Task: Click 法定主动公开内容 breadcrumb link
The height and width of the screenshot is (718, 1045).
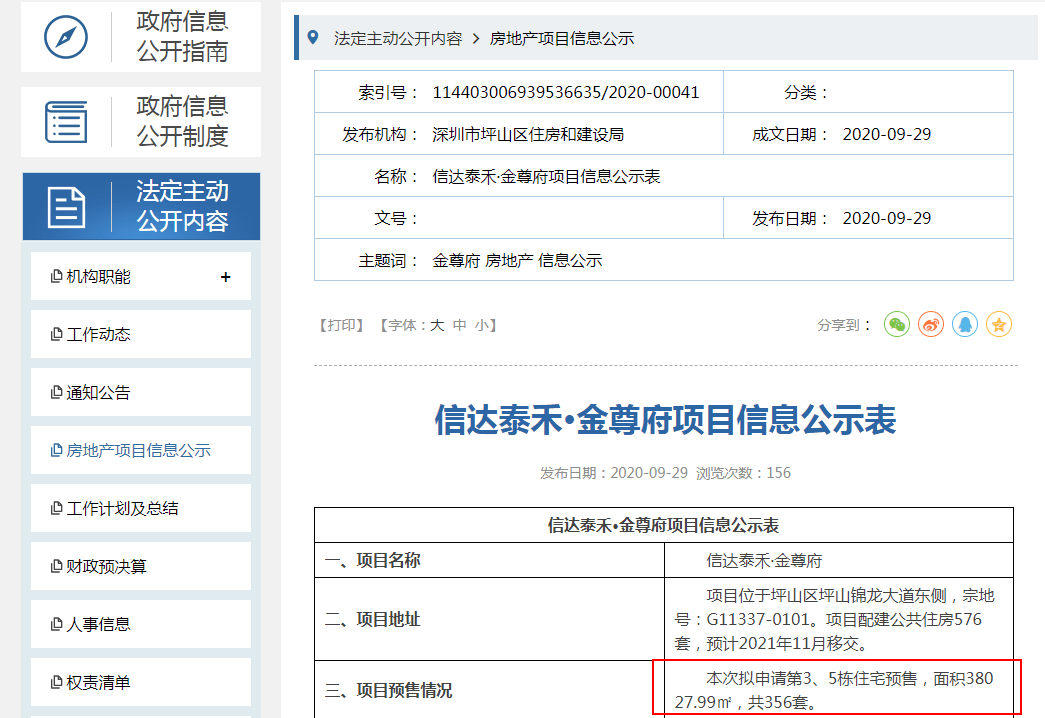Action: [x=398, y=39]
